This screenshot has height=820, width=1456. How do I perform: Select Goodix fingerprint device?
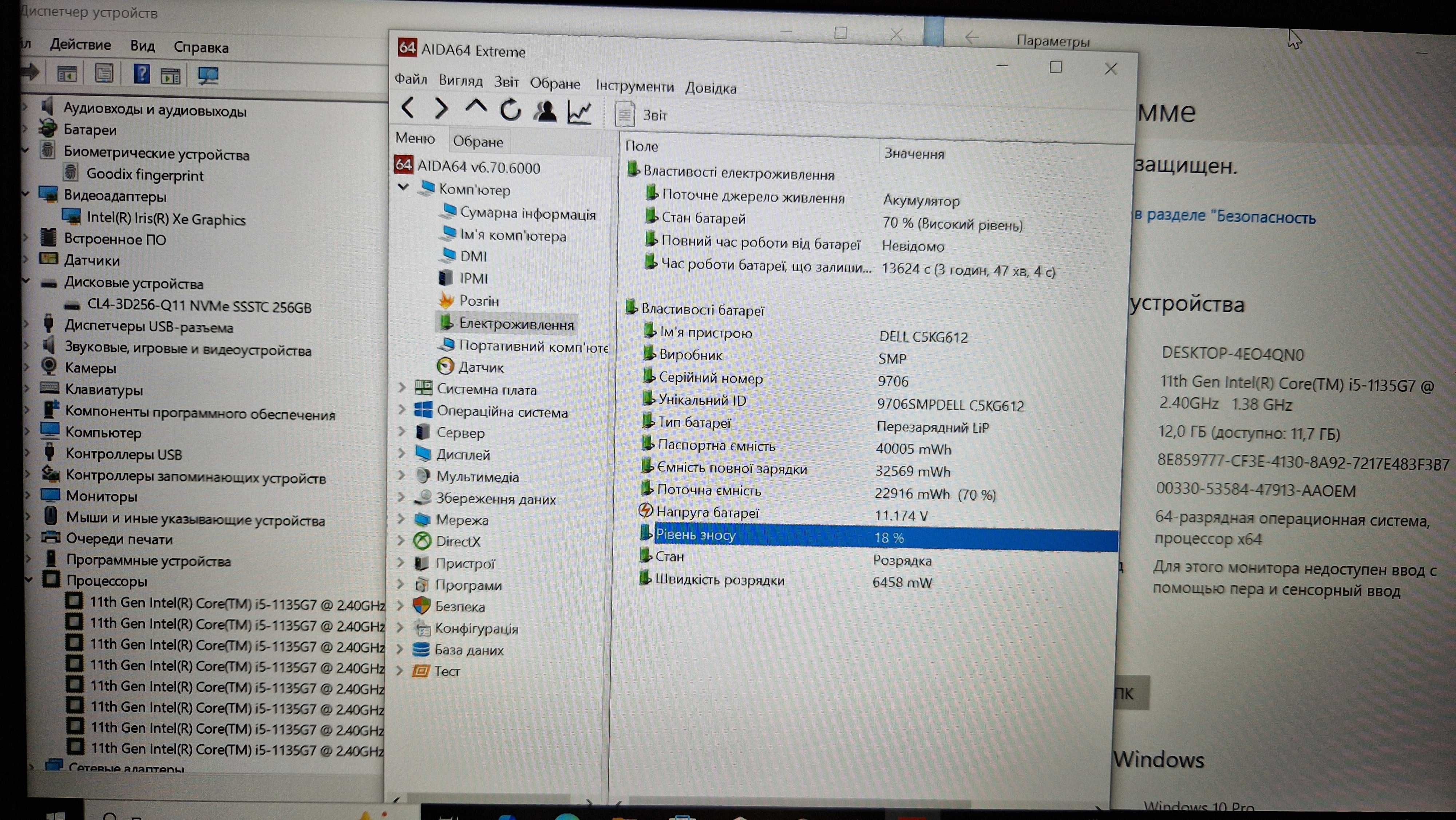145,175
